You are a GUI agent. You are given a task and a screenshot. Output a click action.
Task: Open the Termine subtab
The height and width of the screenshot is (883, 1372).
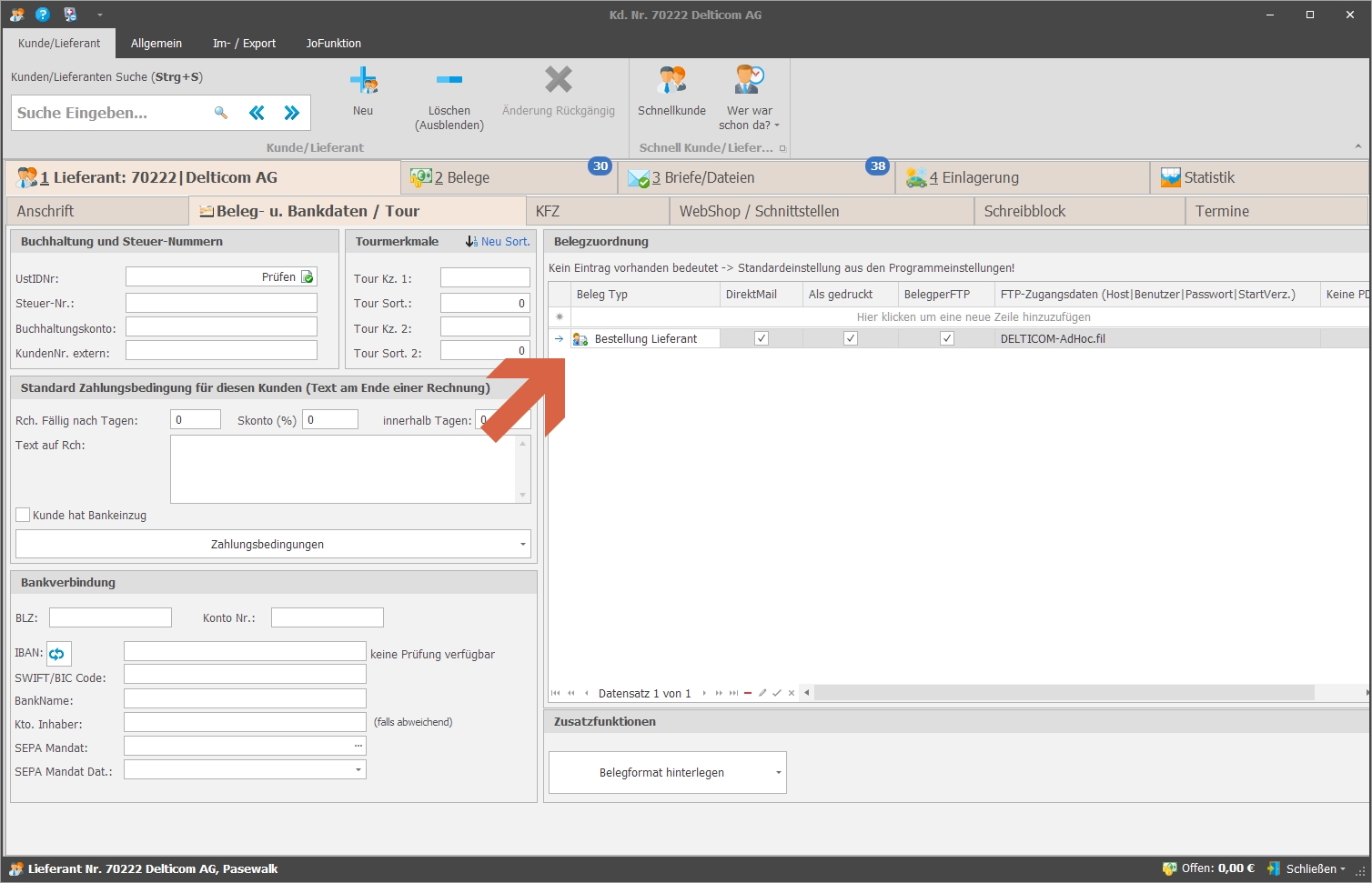point(1276,211)
